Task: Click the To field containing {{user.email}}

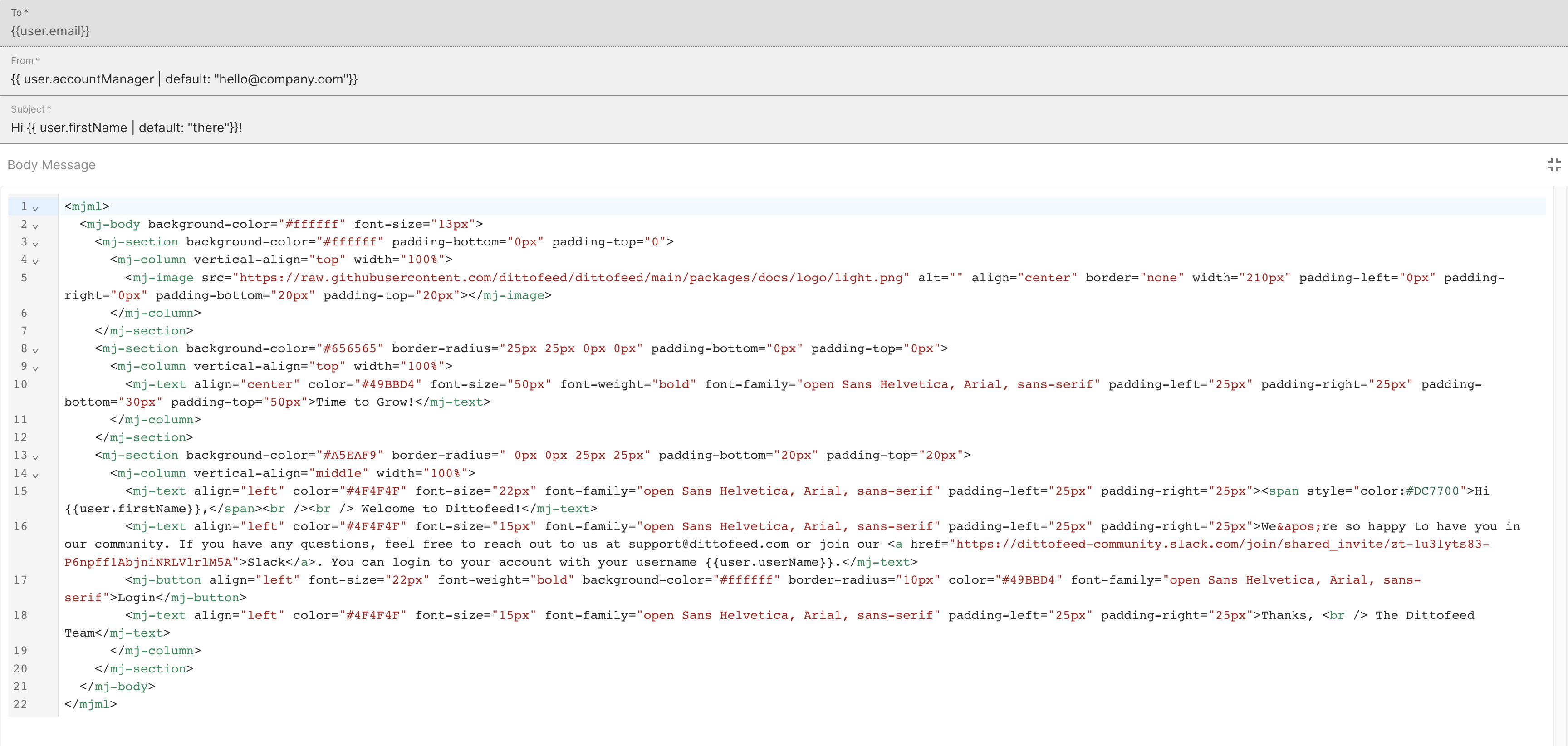Action: (784, 23)
